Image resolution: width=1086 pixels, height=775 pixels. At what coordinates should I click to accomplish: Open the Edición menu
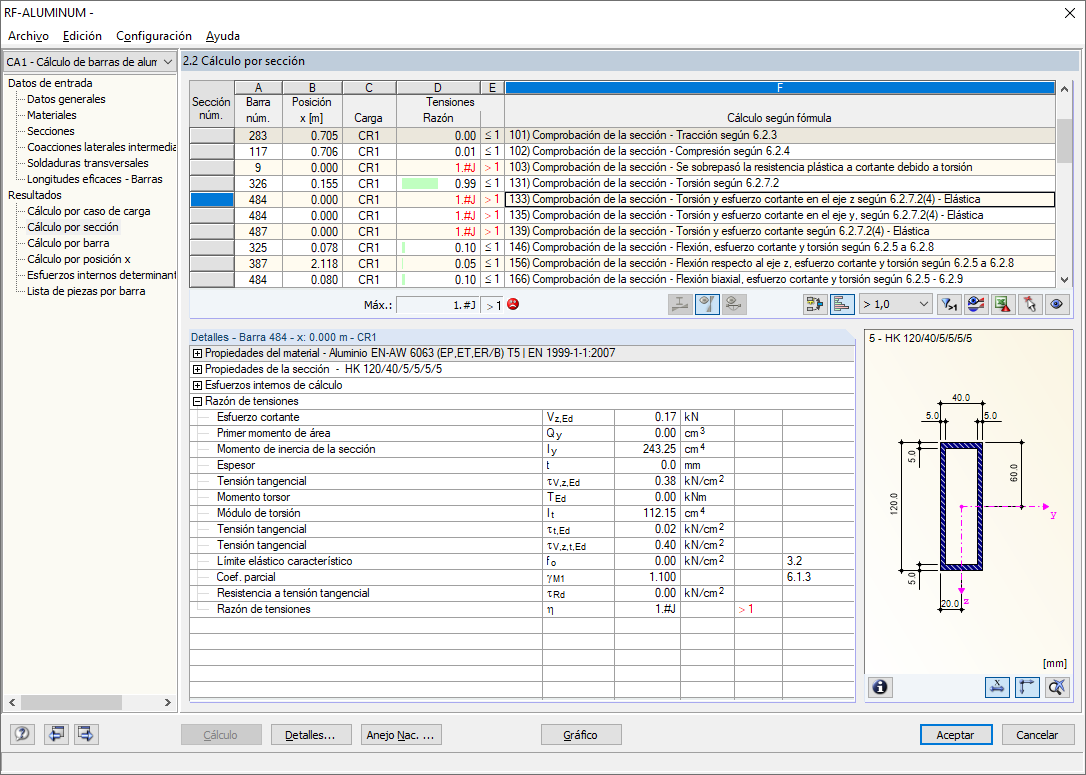tap(82, 36)
